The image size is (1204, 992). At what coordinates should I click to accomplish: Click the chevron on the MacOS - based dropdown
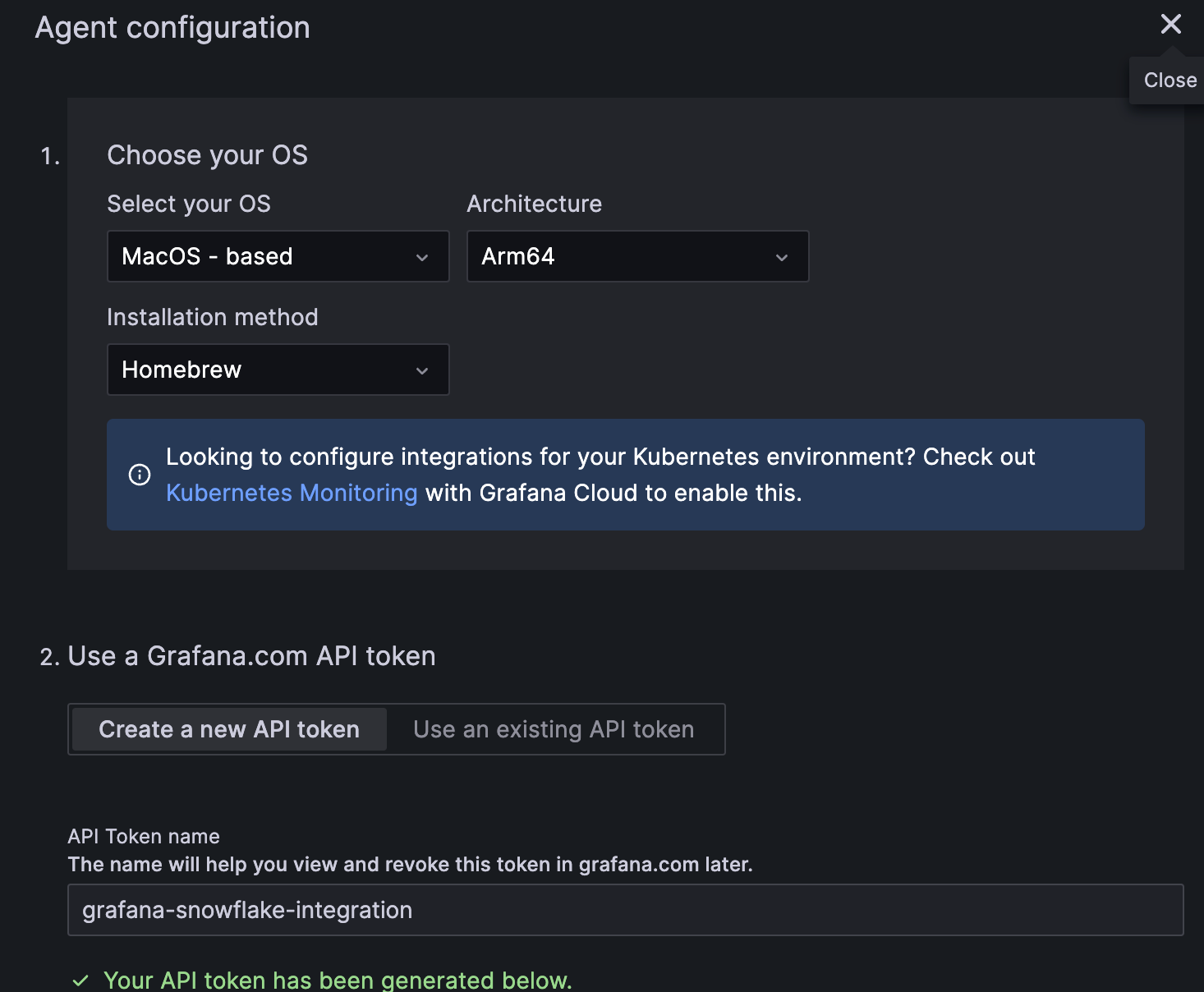422,256
